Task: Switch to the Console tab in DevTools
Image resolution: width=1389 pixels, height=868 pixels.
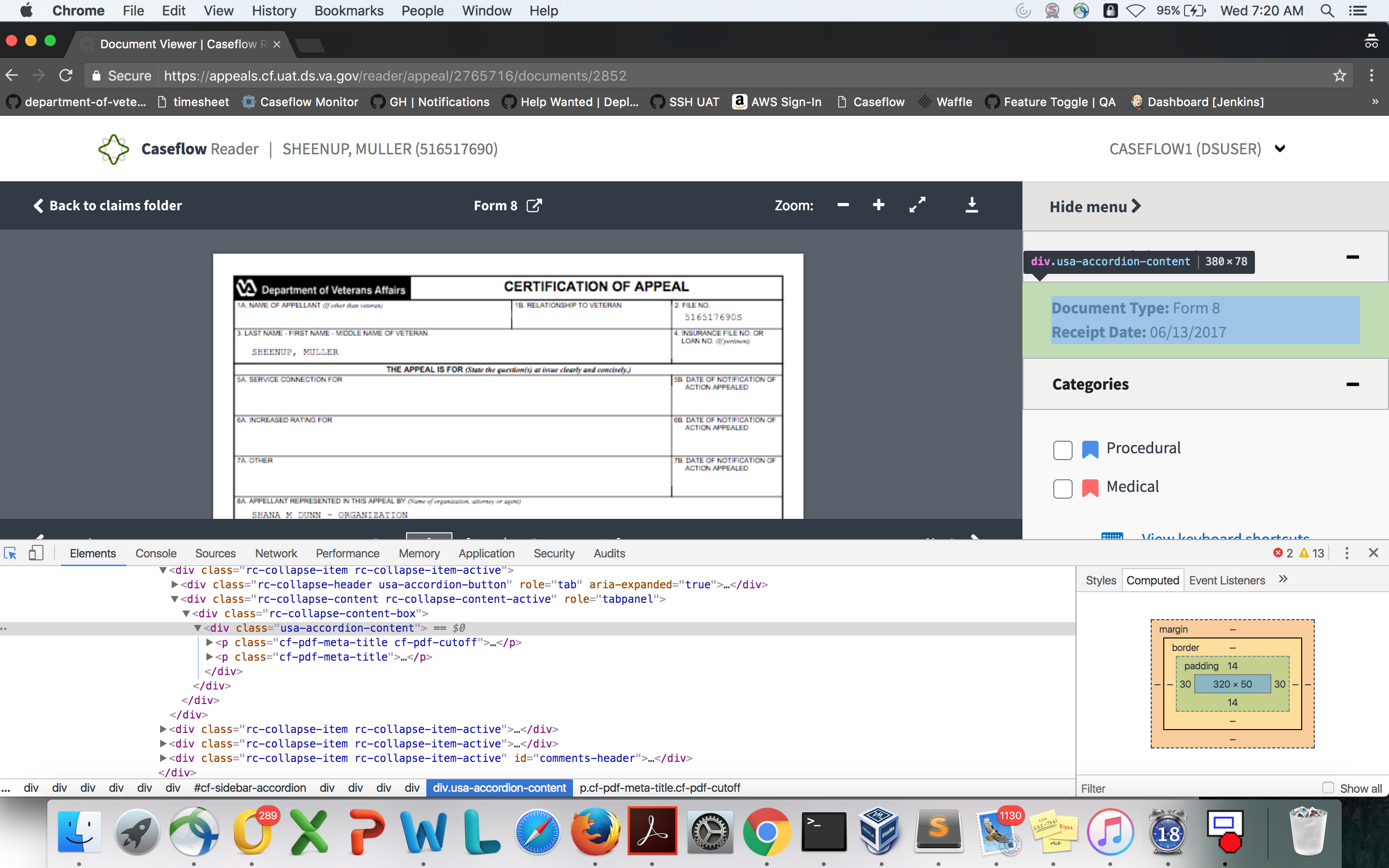Action: [x=156, y=554]
